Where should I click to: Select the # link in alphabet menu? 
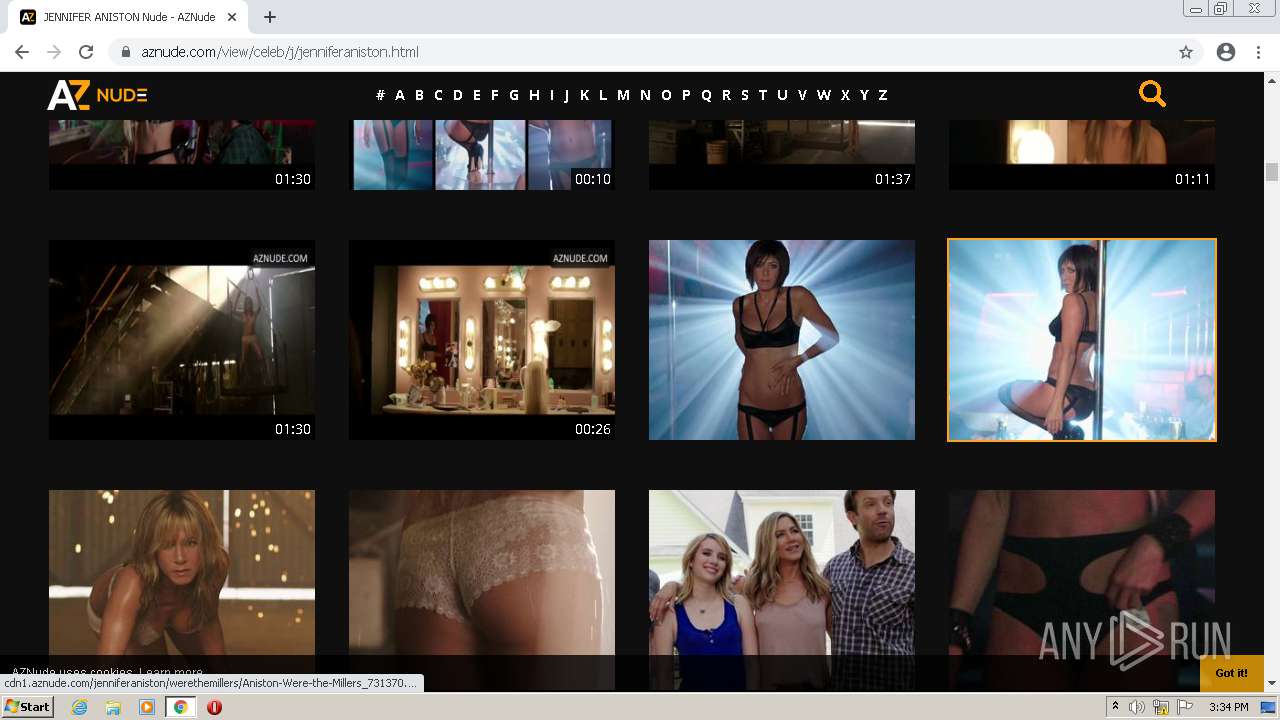pos(380,95)
